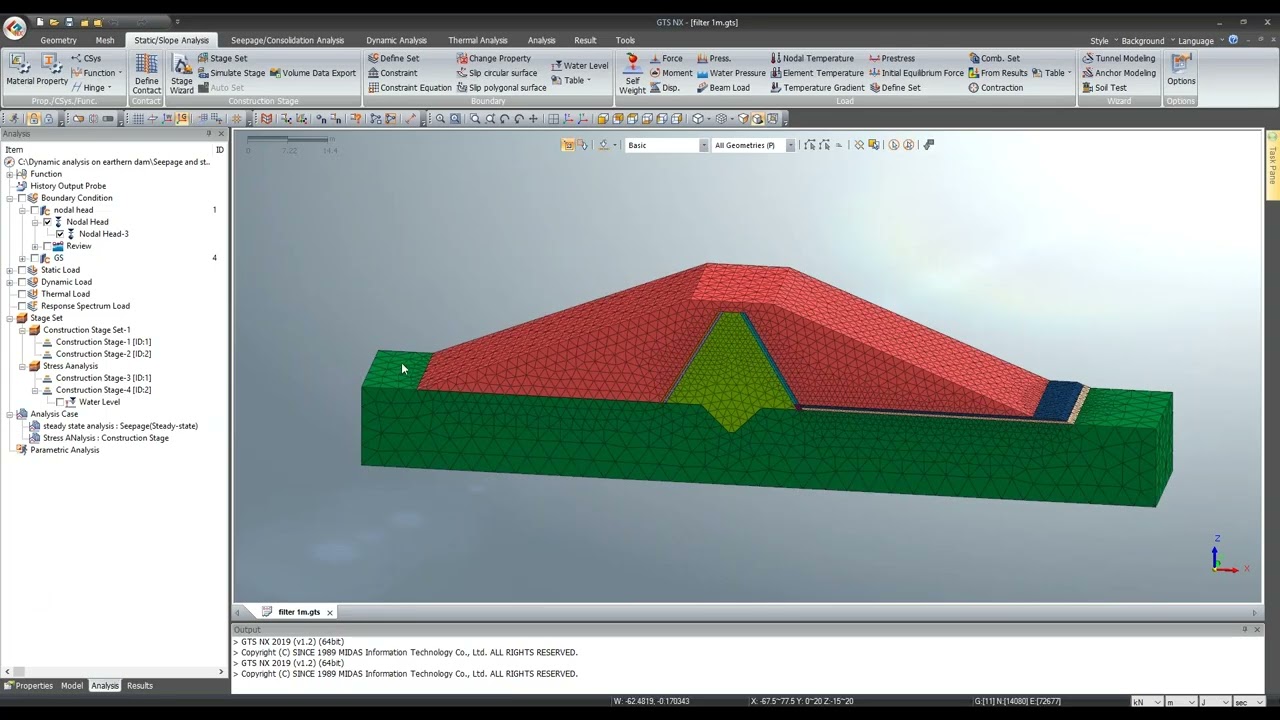Open Element Temperature tool

pyautogui.click(x=817, y=73)
